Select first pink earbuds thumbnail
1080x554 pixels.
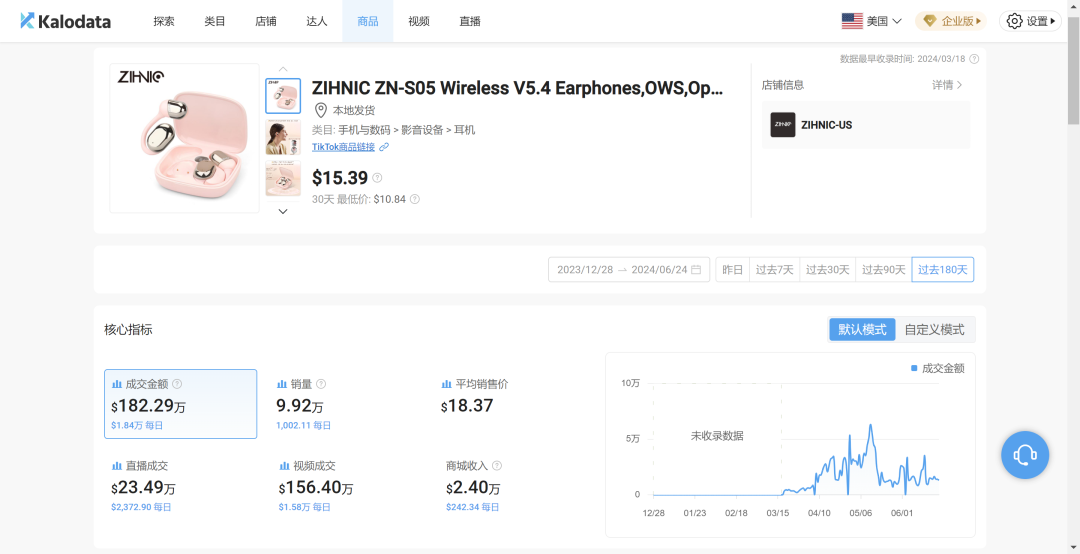point(283,96)
